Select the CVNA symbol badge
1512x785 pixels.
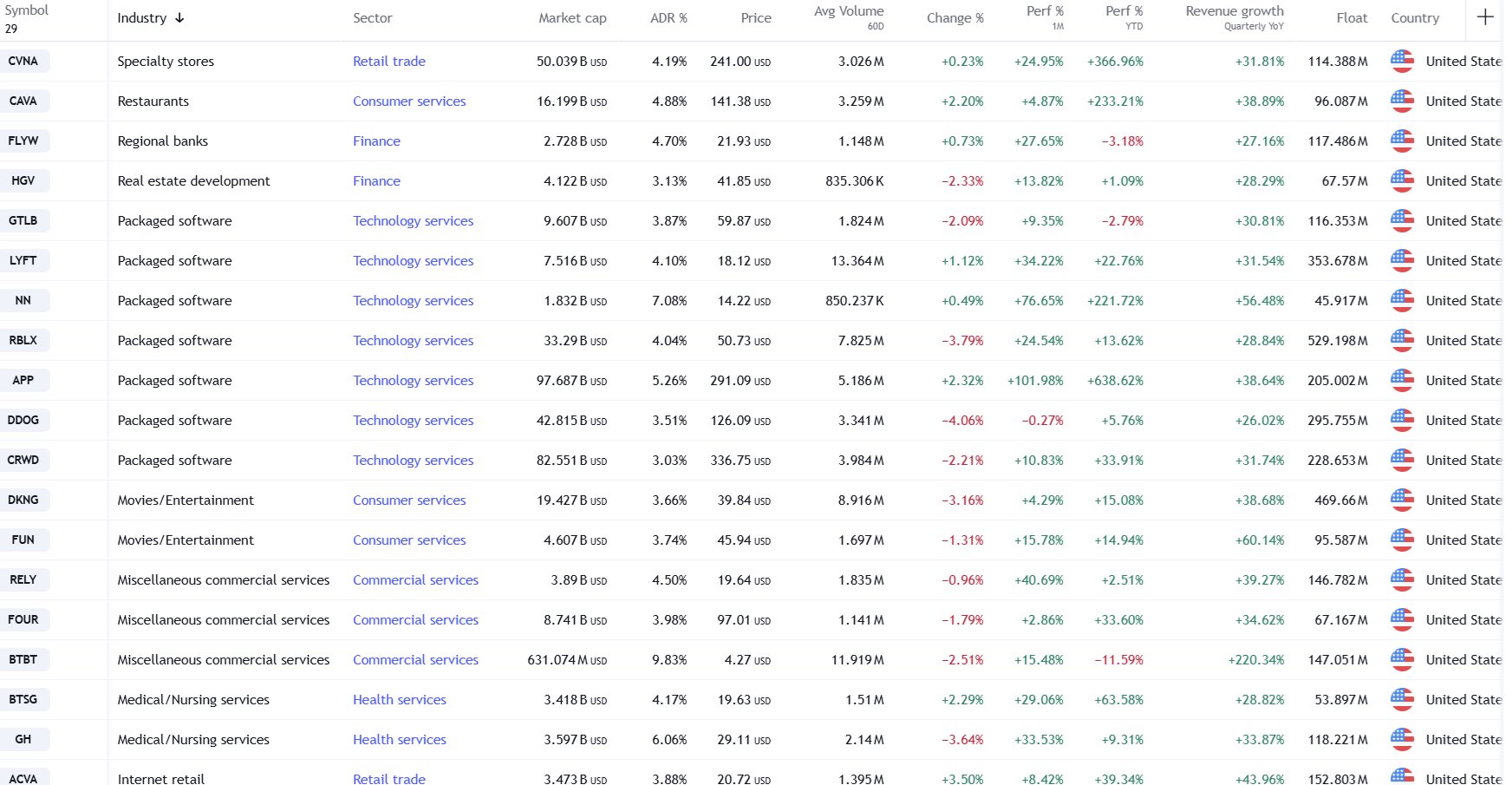click(x=23, y=61)
